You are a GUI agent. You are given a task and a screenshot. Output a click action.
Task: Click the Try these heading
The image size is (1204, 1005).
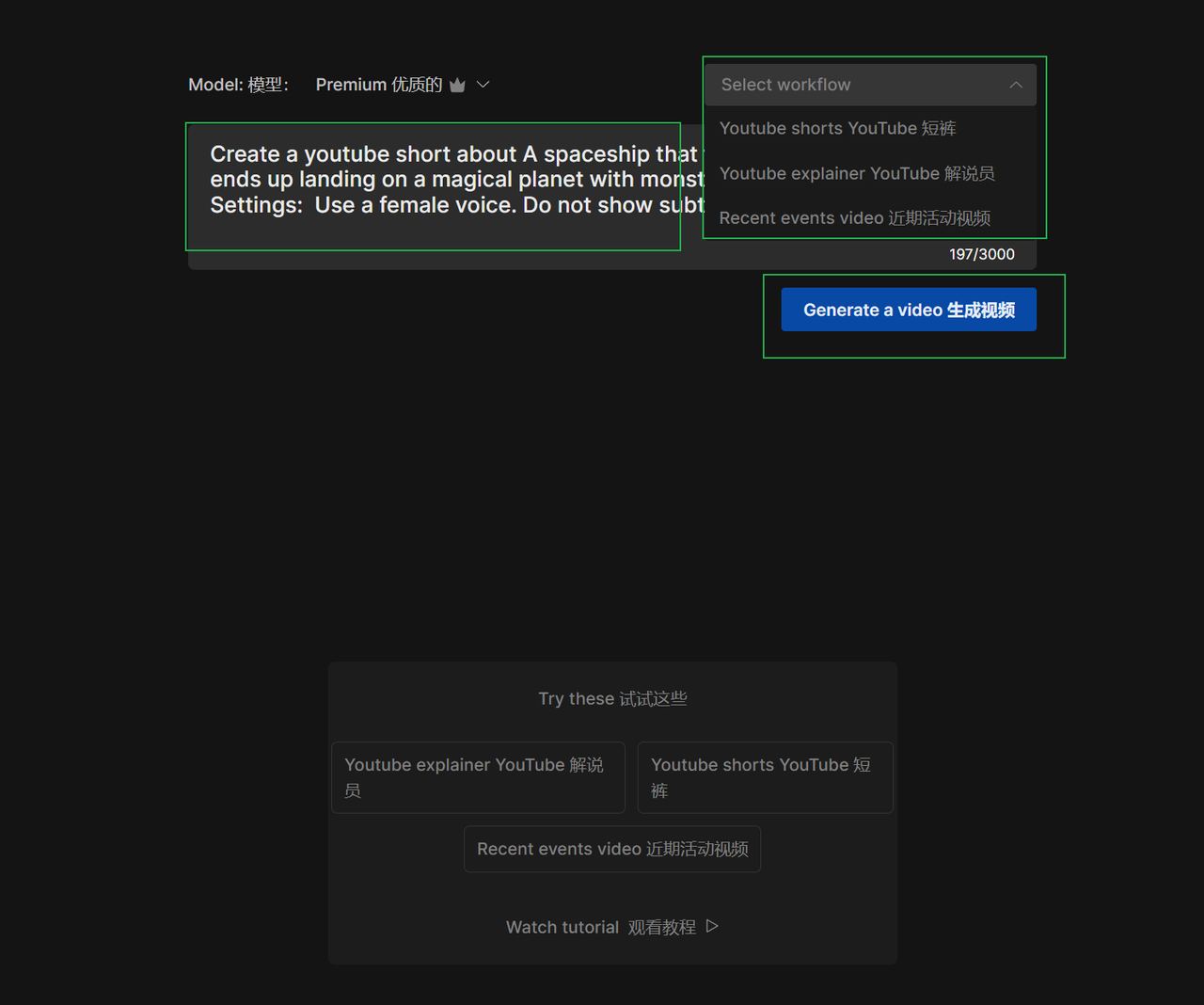tap(612, 698)
